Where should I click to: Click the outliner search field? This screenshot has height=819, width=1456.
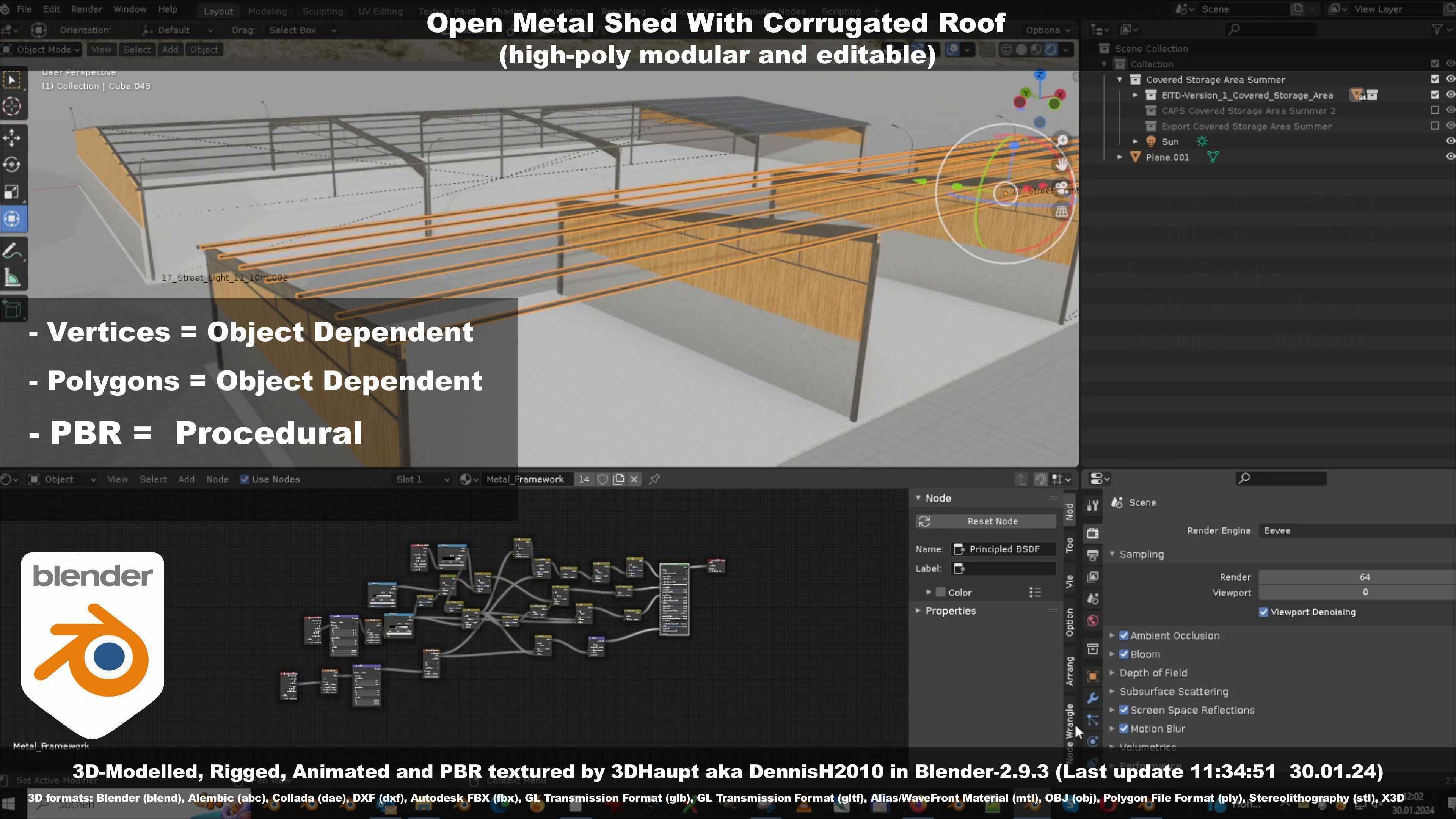pyautogui.click(x=1272, y=29)
